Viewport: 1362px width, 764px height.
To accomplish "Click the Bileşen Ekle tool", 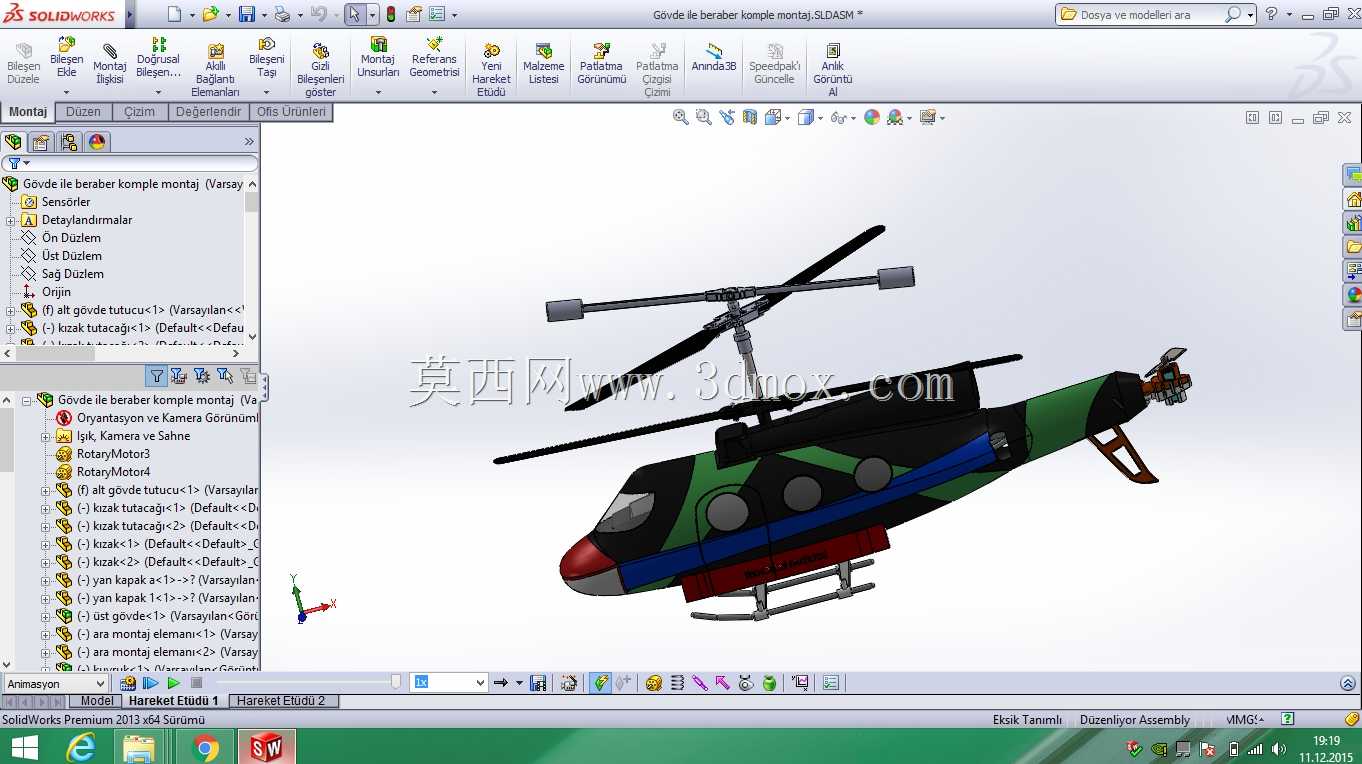I will coord(67,58).
